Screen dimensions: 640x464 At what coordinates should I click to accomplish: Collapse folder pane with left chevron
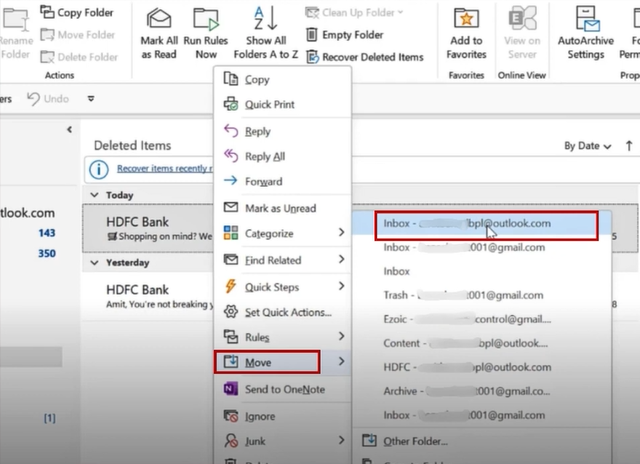pos(69,129)
